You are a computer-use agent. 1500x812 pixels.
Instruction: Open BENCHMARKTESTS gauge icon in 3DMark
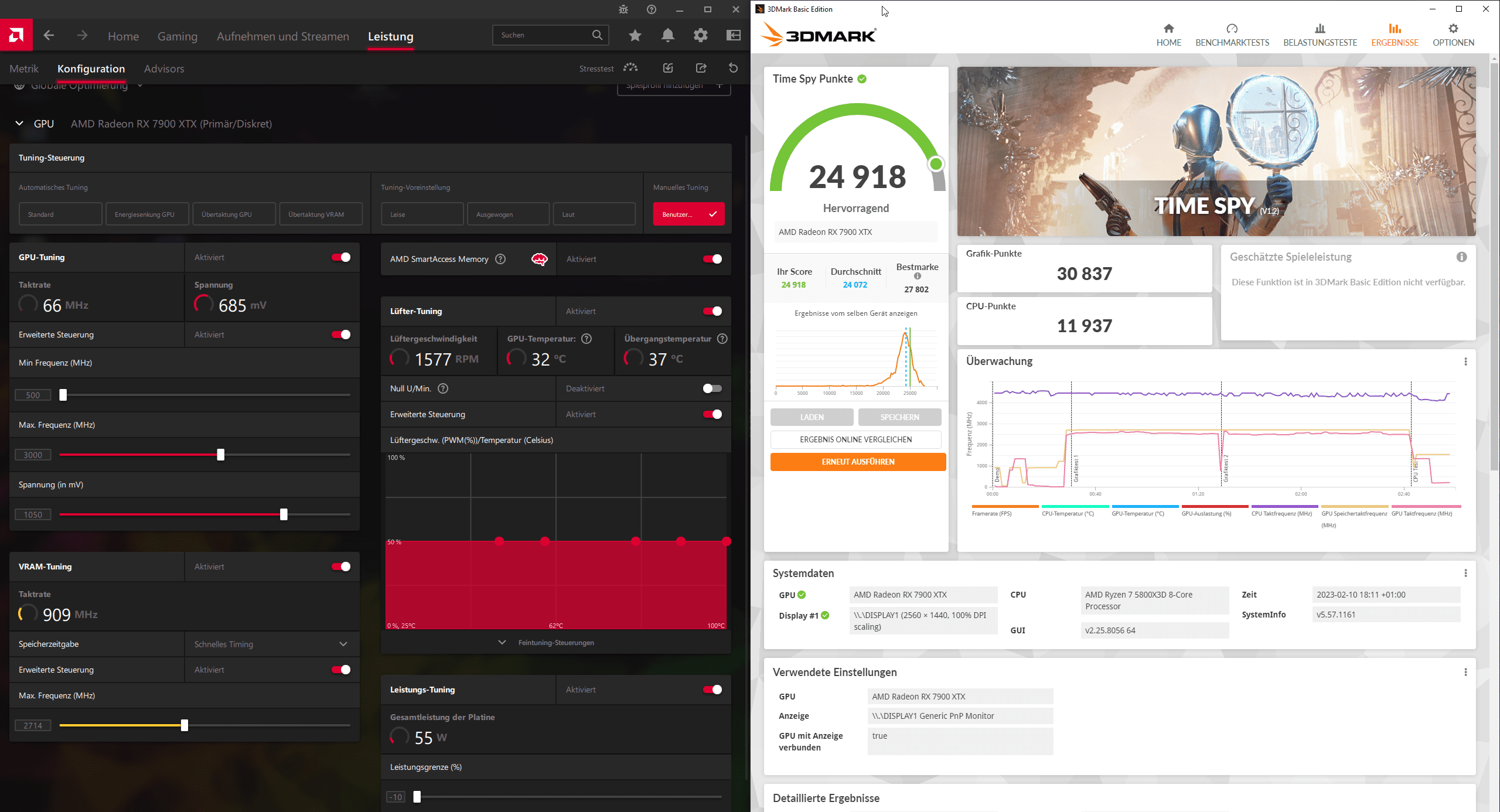pos(1232,28)
